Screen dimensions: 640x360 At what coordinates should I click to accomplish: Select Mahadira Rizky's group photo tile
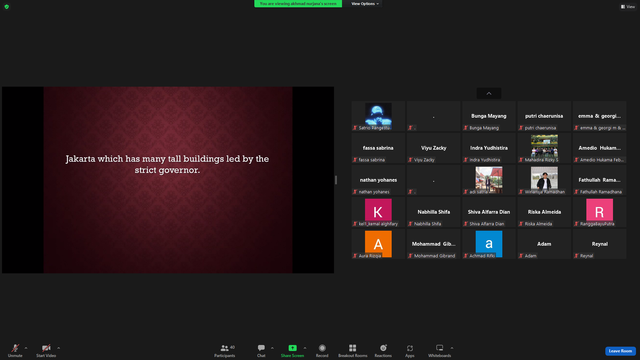(x=544, y=148)
